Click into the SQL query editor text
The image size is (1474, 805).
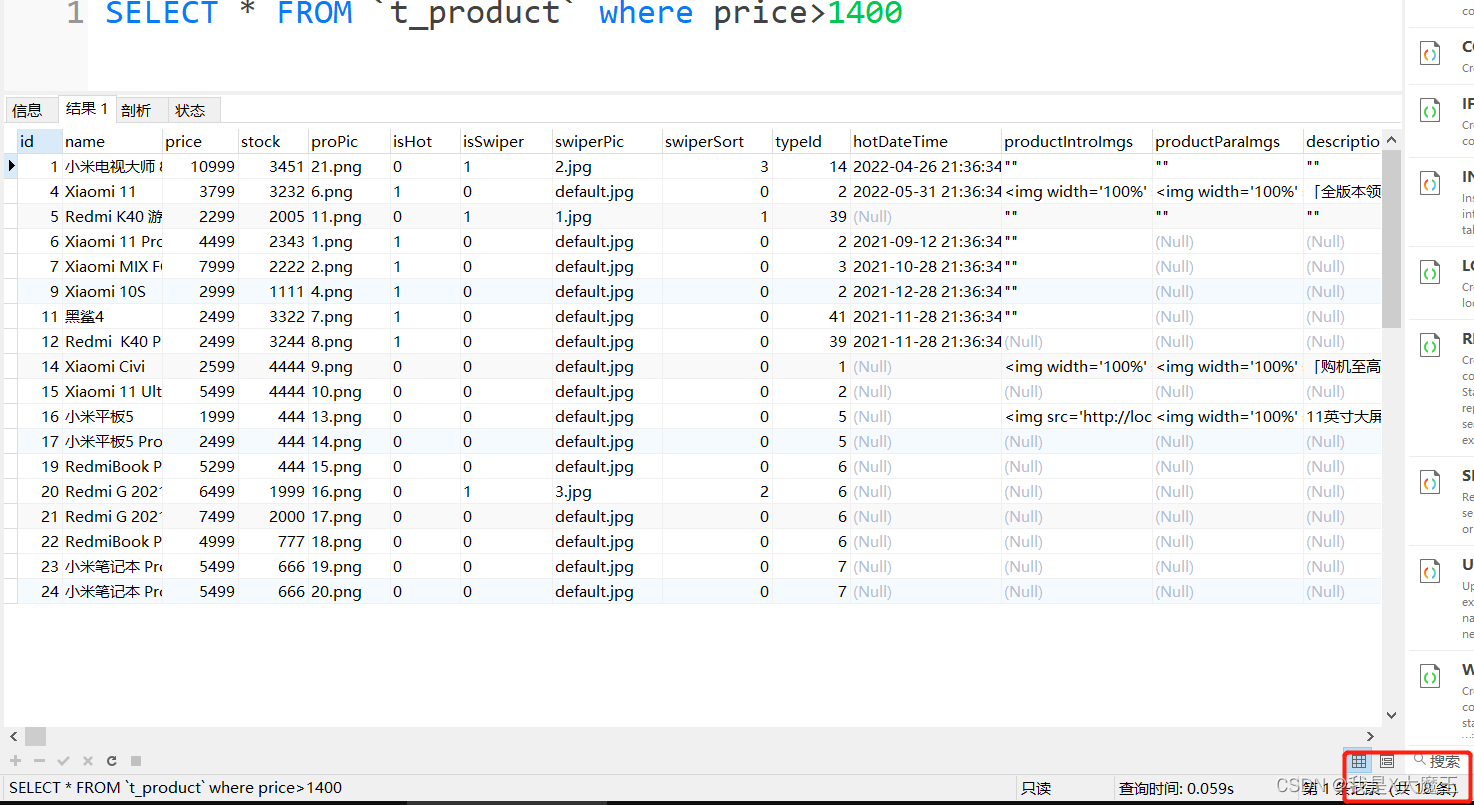tap(504, 14)
